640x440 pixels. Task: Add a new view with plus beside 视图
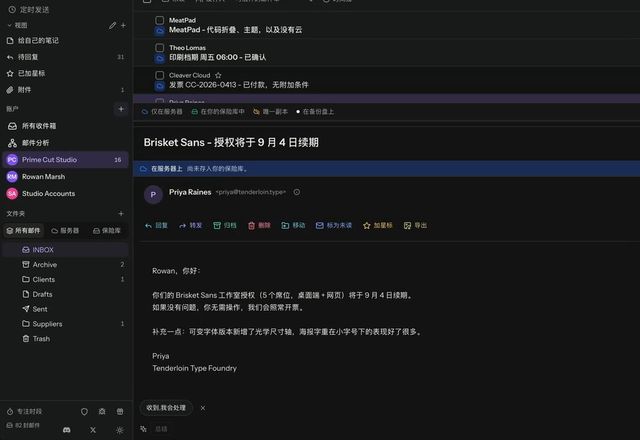(123, 25)
